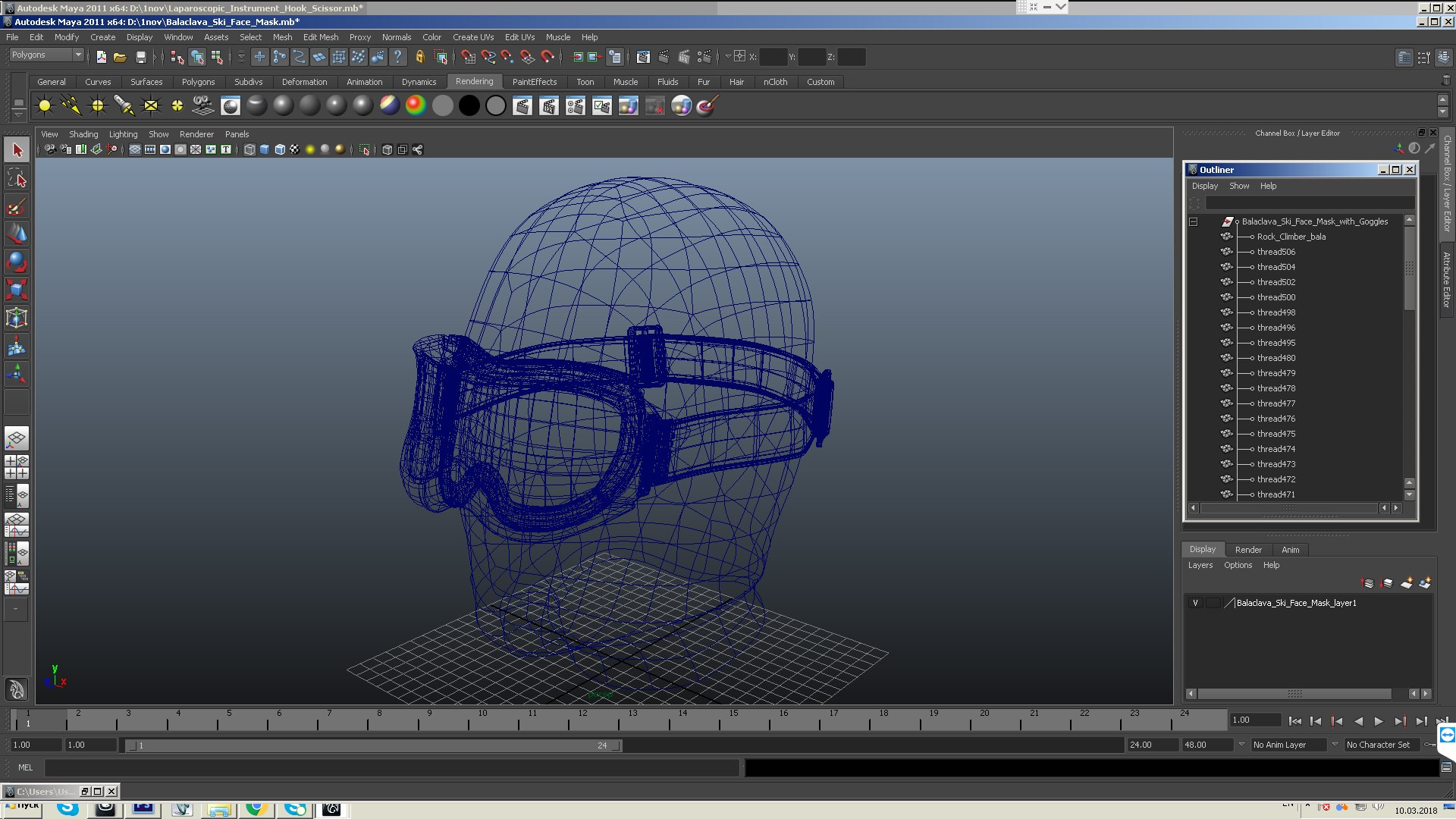Toggle film gate in panel toolbar

point(150,149)
